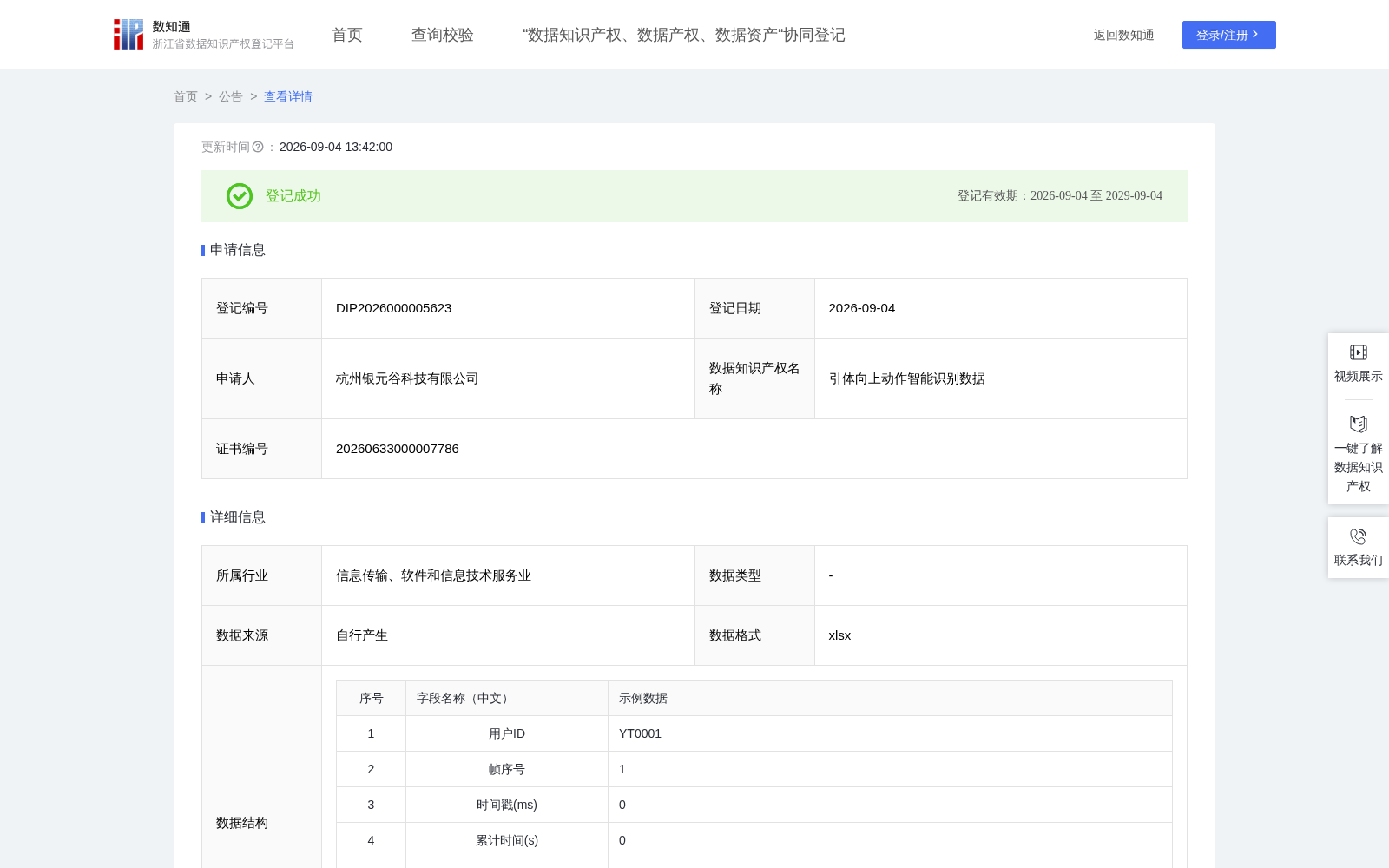Click the help icon beside 更新时间

(258, 147)
